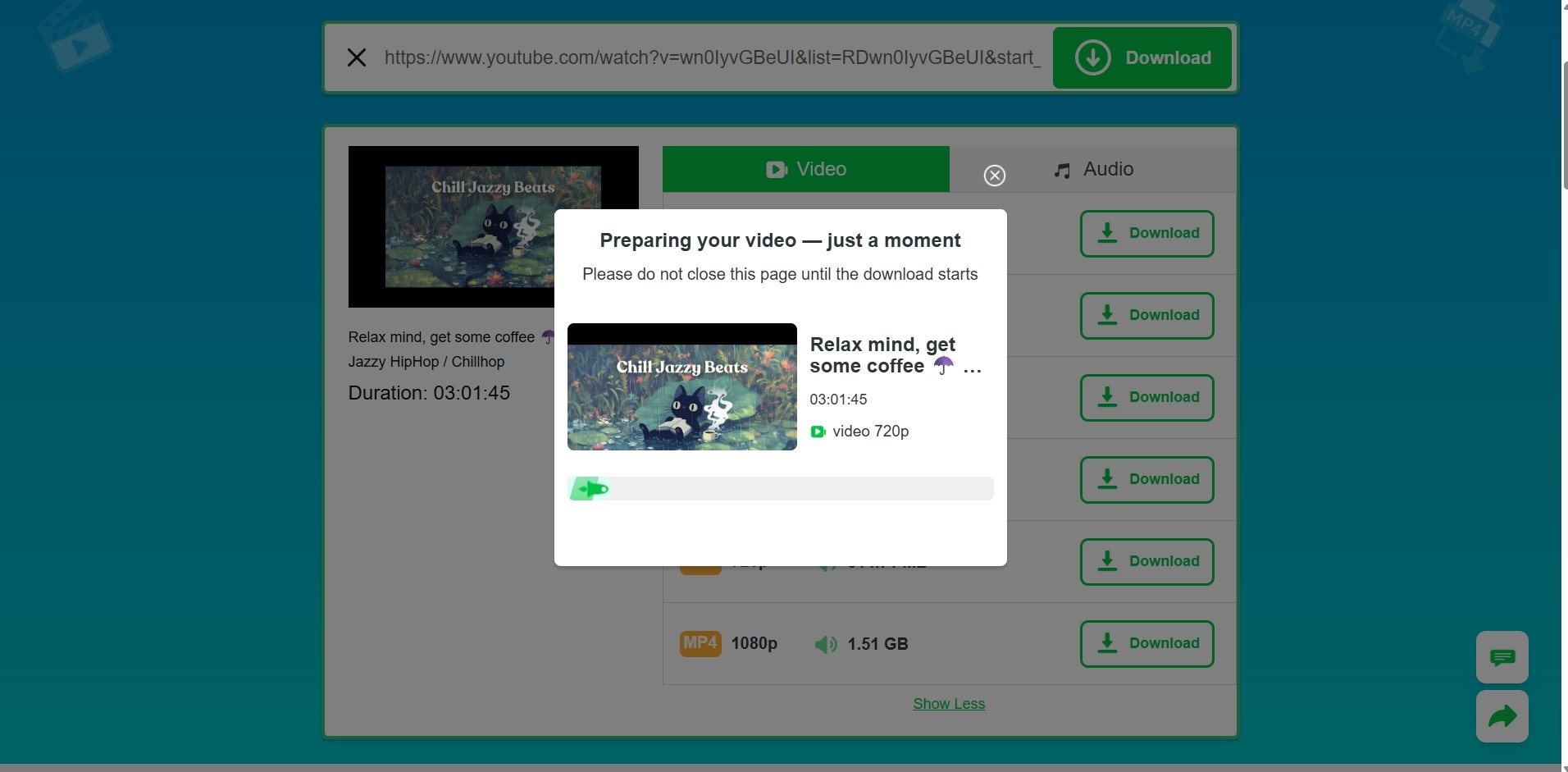Click the first Download button in list
Image resolution: width=1568 pixels, height=772 pixels.
[1146, 234]
